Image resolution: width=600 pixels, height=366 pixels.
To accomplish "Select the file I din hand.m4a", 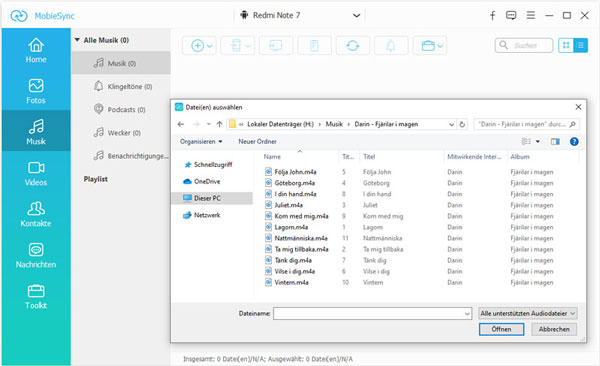I will [x=295, y=194].
